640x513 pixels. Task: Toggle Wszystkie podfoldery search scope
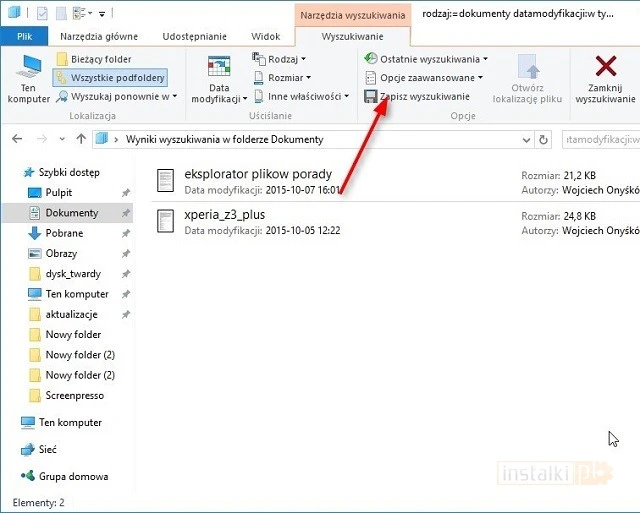pos(110,77)
